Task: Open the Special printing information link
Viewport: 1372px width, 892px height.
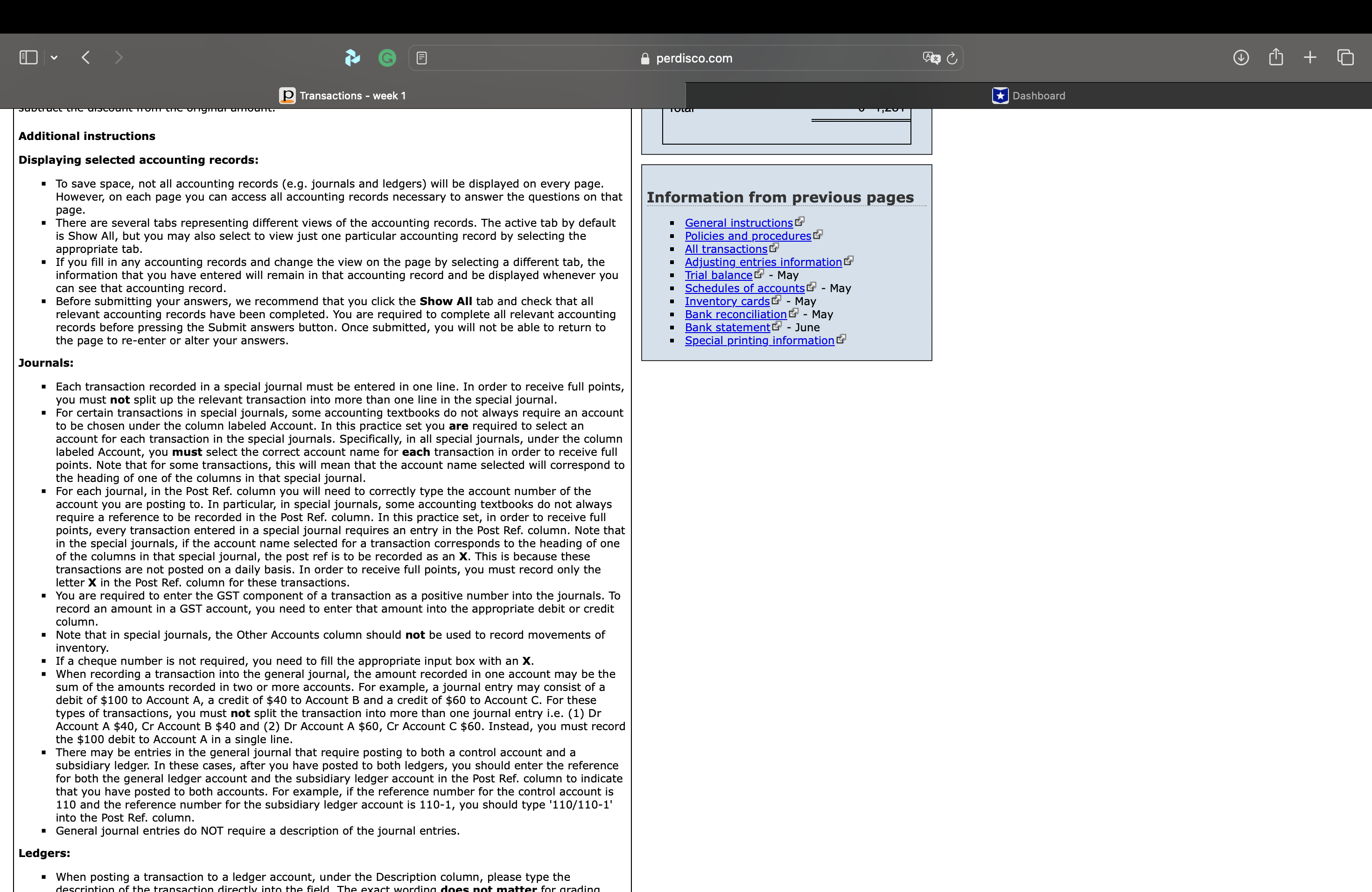Action: point(759,341)
